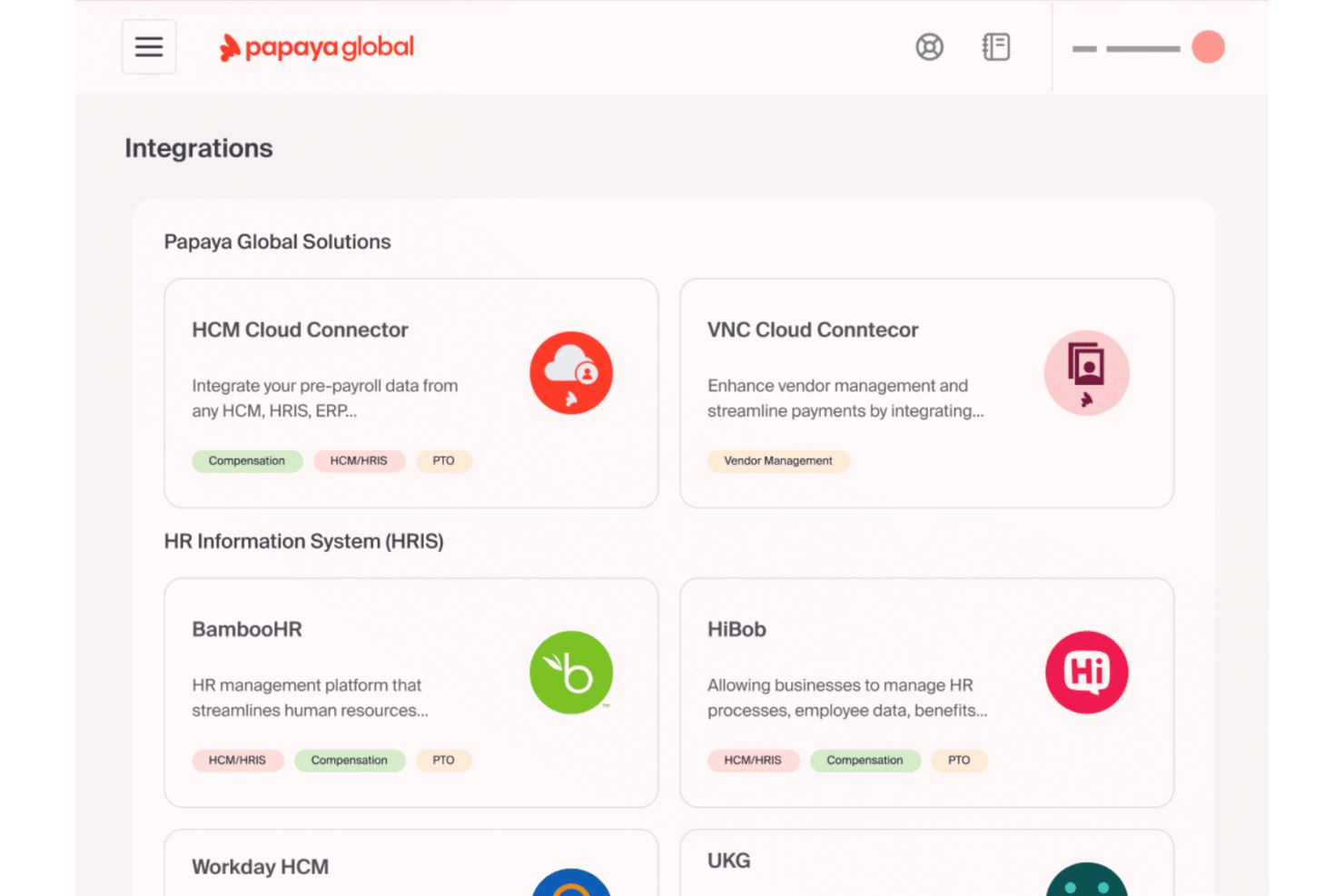Open the help lifebuoy icon

929,47
